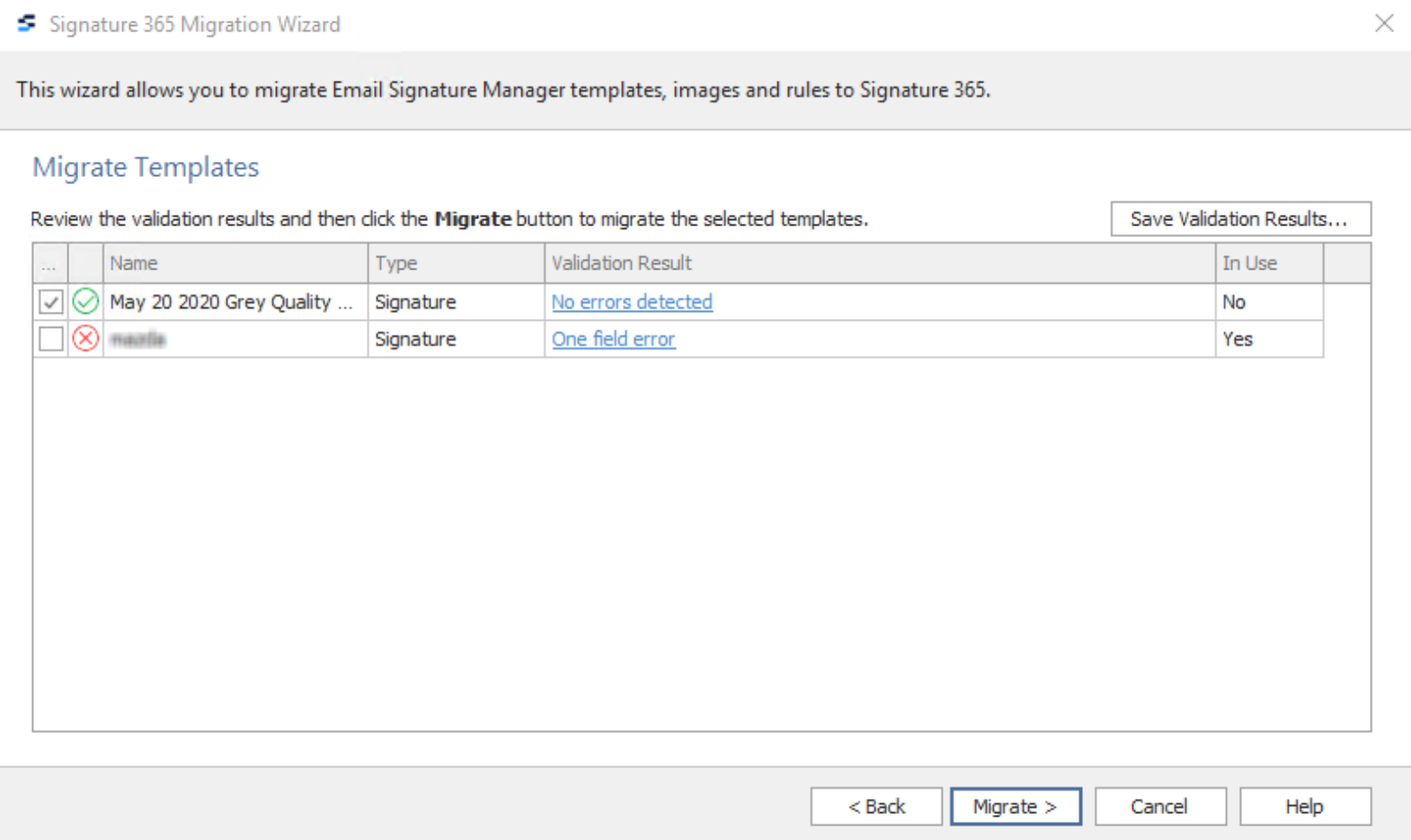Go back with the Back button
Image resolution: width=1411 pixels, height=840 pixels.
pyautogui.click(x=876, y=806)
